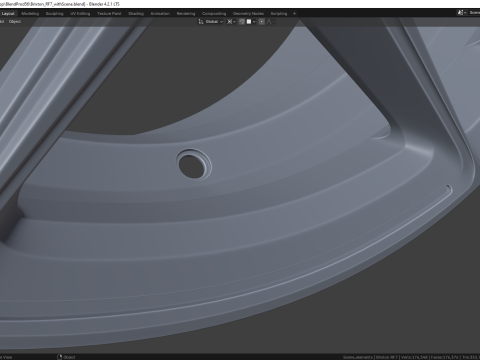Click the transform orientation axes icon
Image resolution: width=480 pixels, height=360 pixels.
(x=201, y=22)
